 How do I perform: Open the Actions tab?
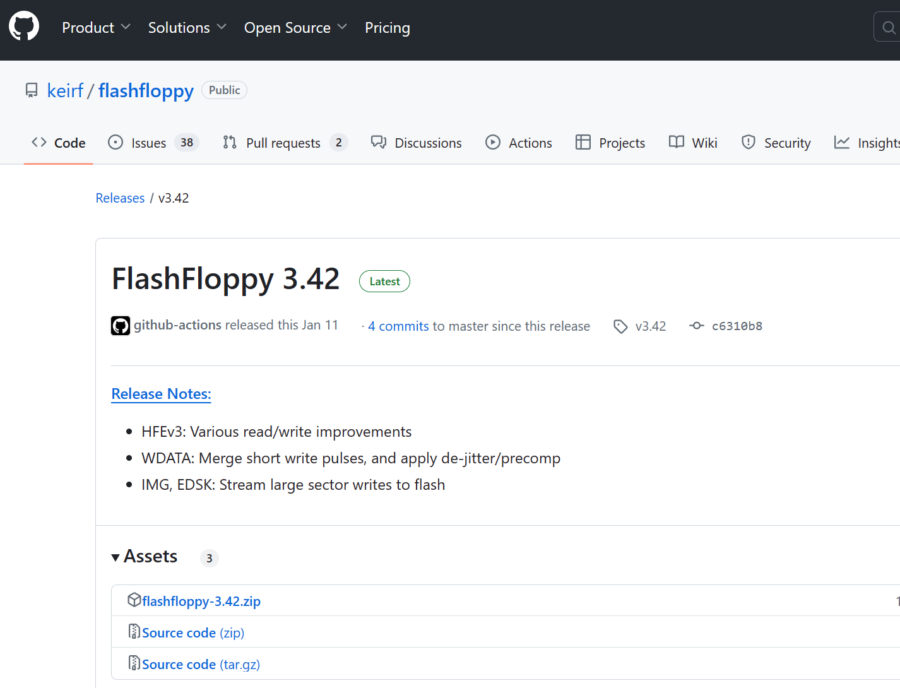518,143
